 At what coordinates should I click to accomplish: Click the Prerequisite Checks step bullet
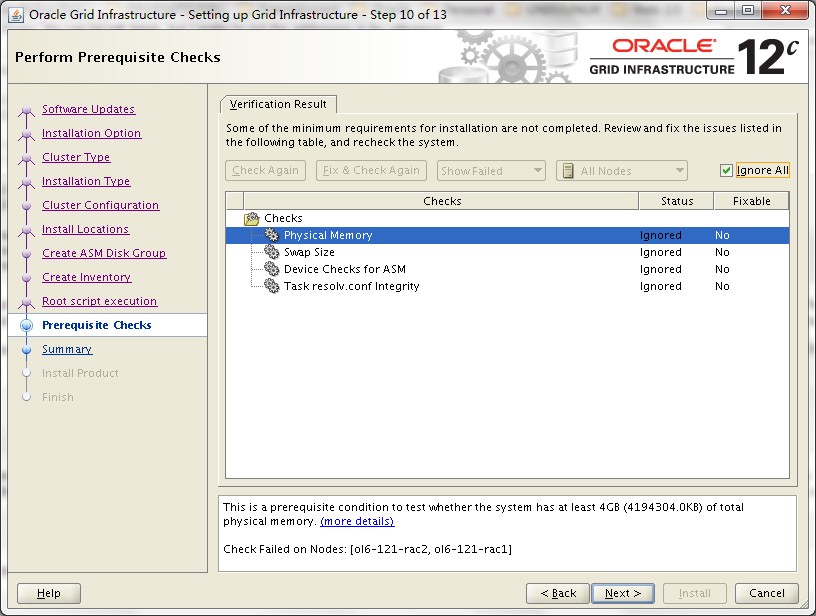click(27, 325)
